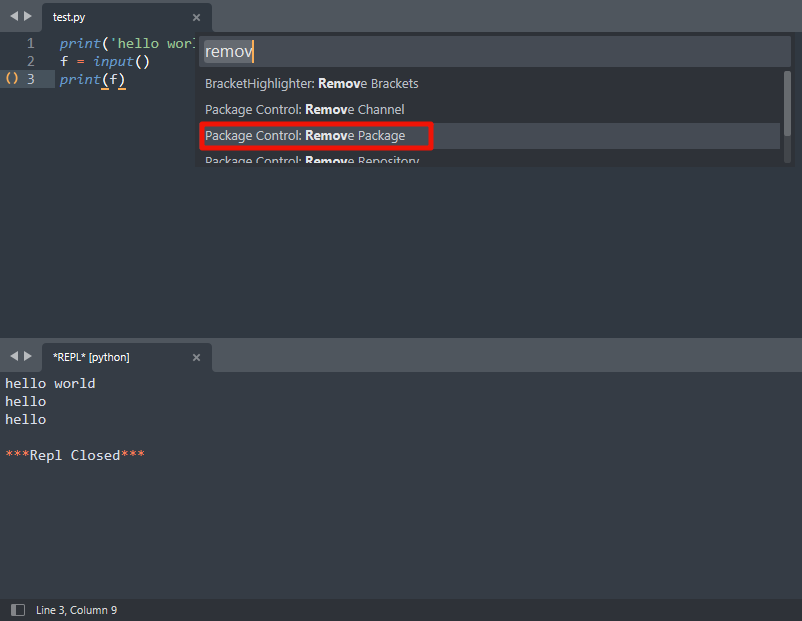This screenshot has height=621, width=802.
Task: Select BracketHighlighter: Remove Brackets command
Action: [x=311, y=84]
